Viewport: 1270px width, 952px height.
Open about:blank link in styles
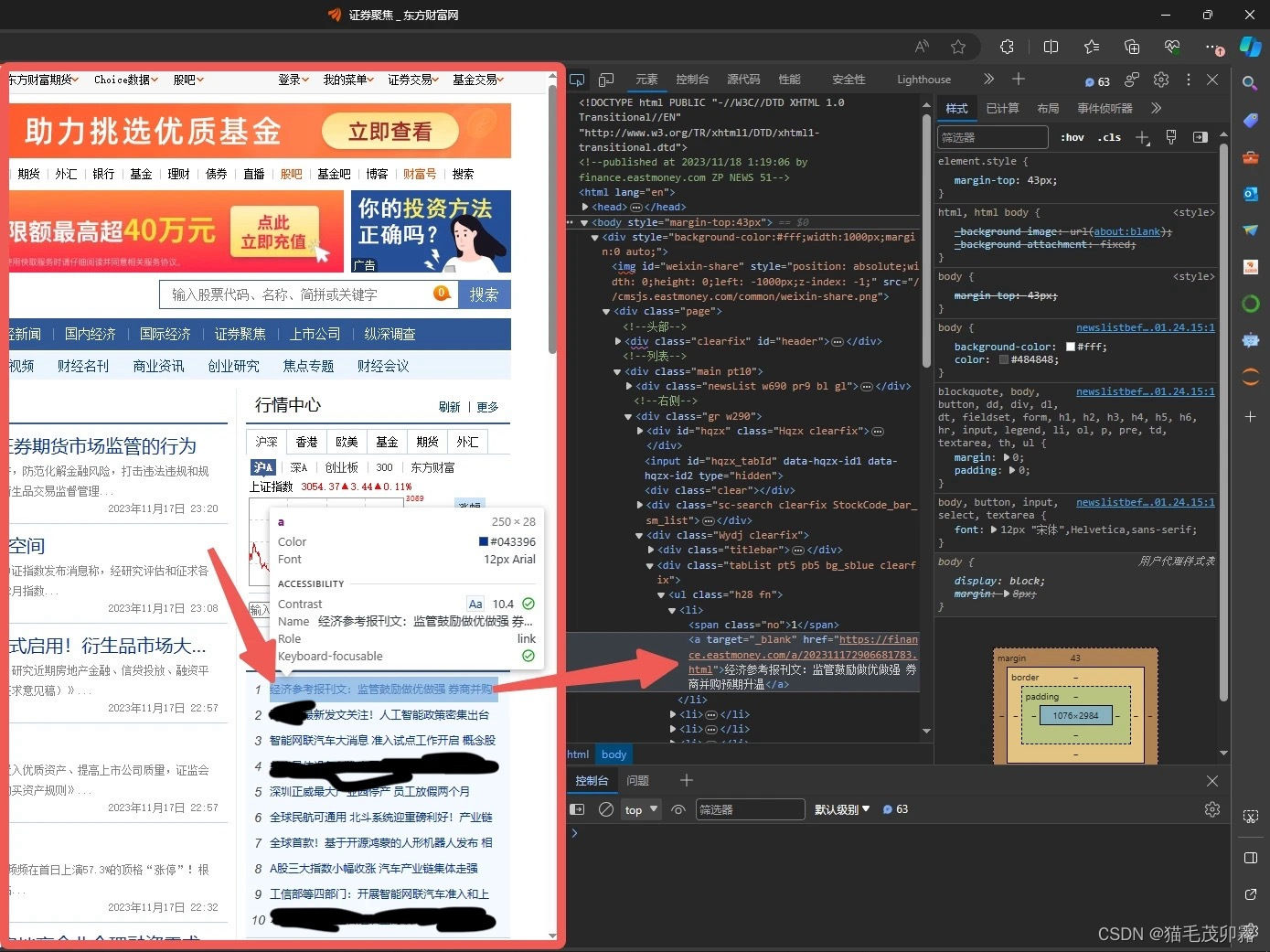1126,231
